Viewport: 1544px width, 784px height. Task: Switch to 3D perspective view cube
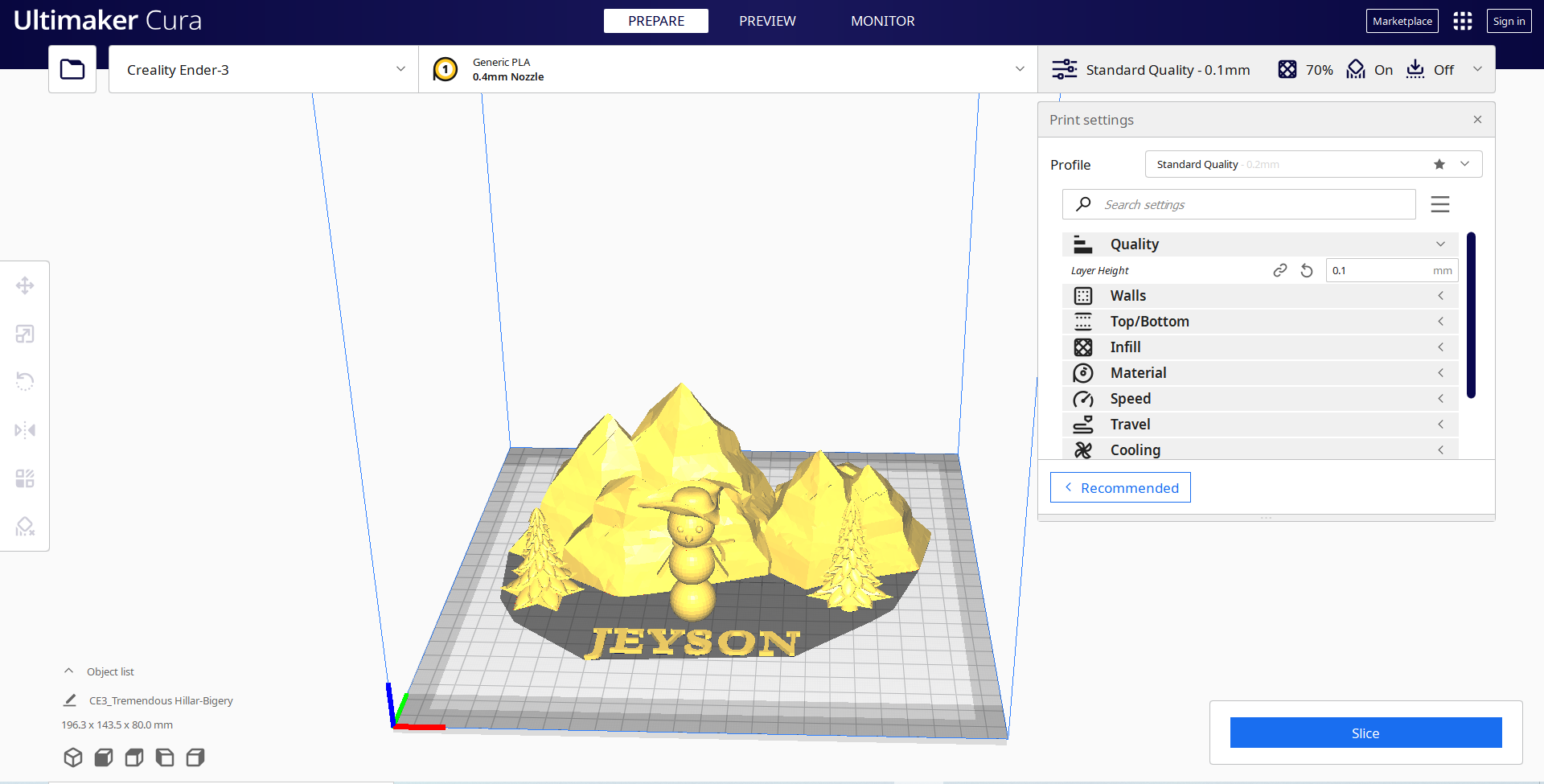coord(73,757)
